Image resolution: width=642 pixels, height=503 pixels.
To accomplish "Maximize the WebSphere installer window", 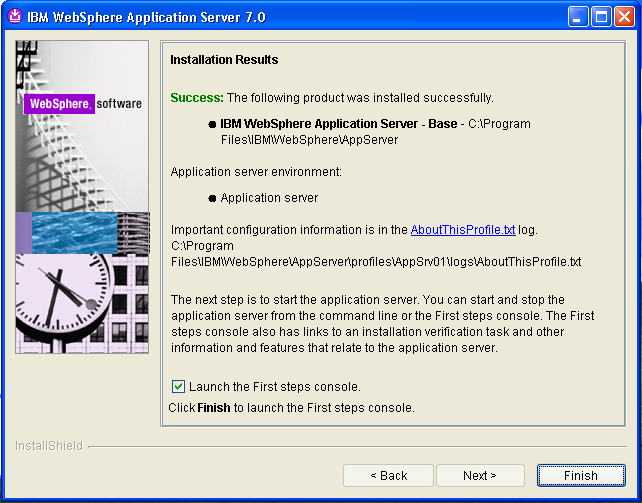I will tap(601, 17).
